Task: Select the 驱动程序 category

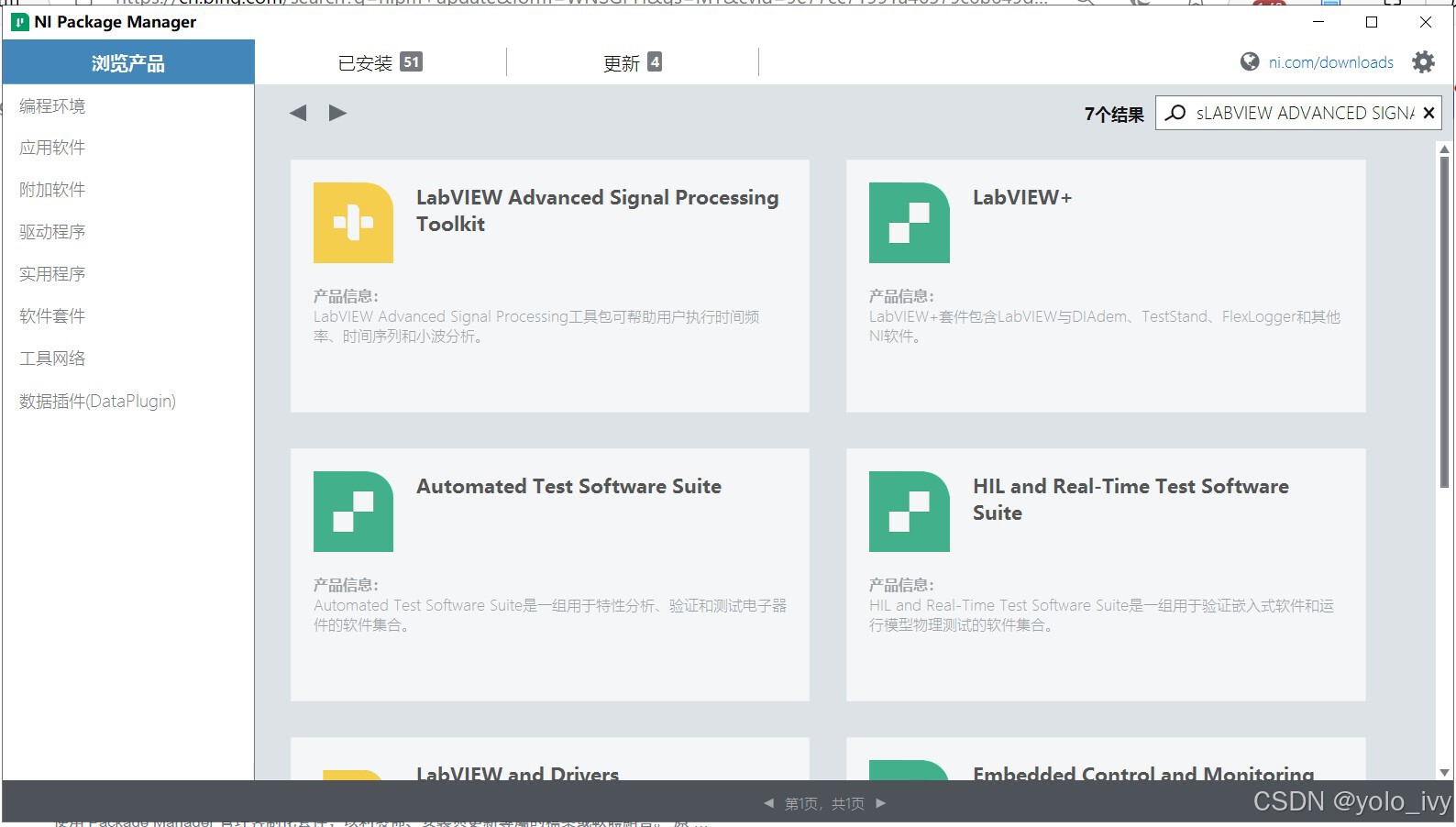Action: [52, 232]
